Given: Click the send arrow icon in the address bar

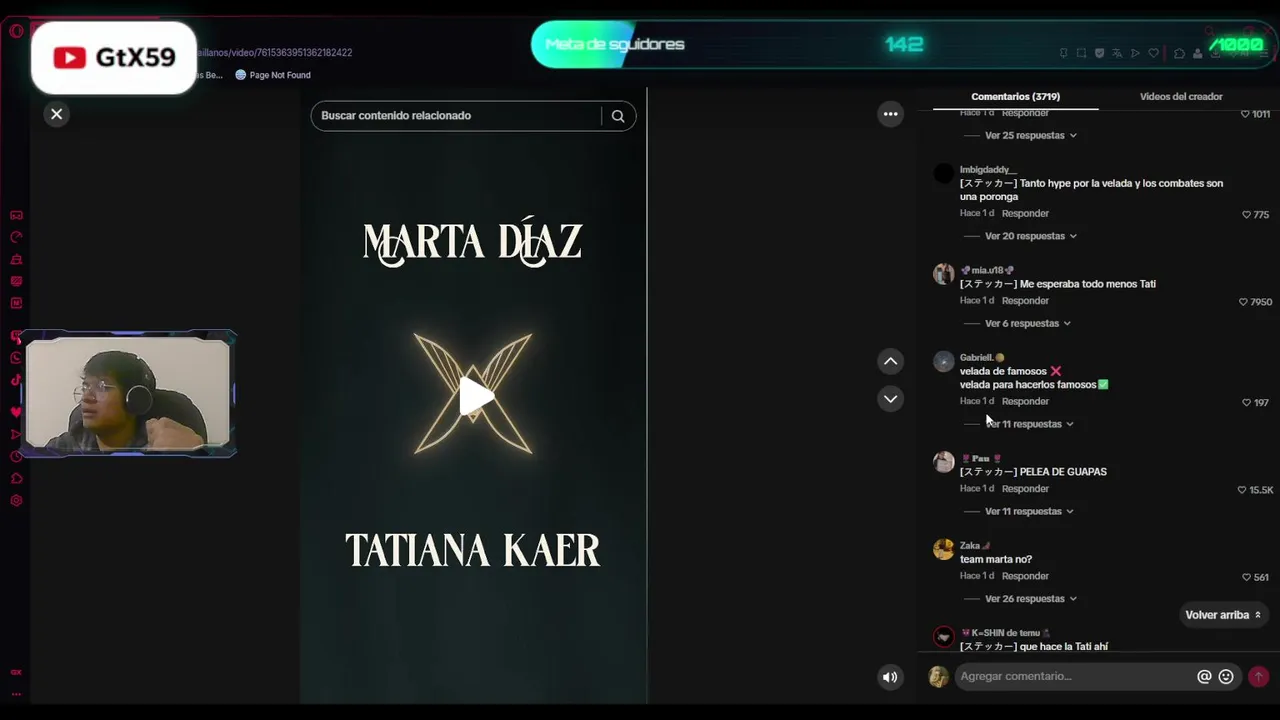Looking at the screenshot, I should click(x=1135, y=53).
